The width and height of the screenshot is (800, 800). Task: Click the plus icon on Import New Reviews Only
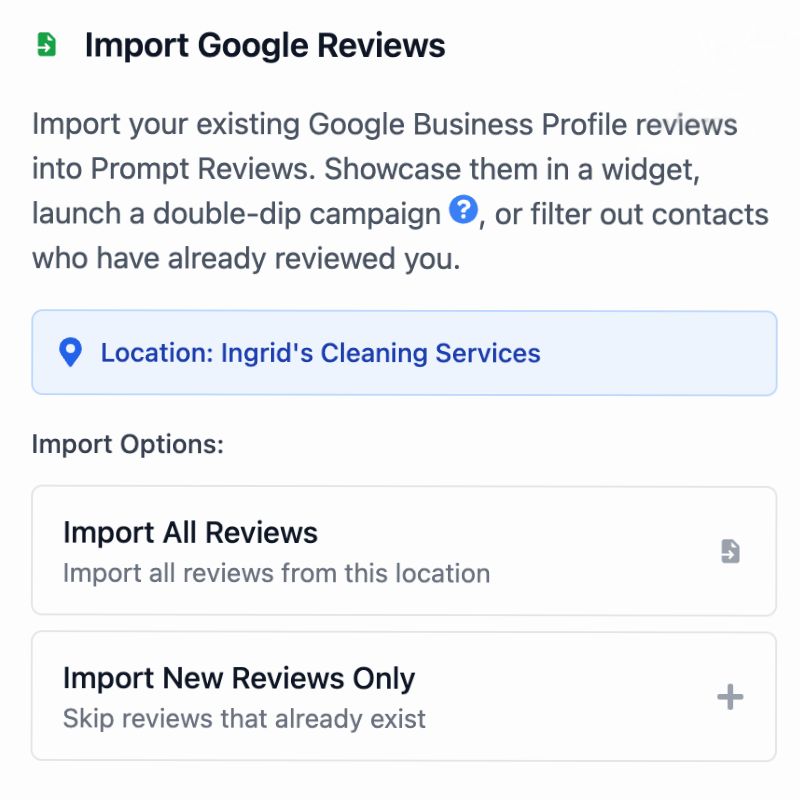(730, 695)
